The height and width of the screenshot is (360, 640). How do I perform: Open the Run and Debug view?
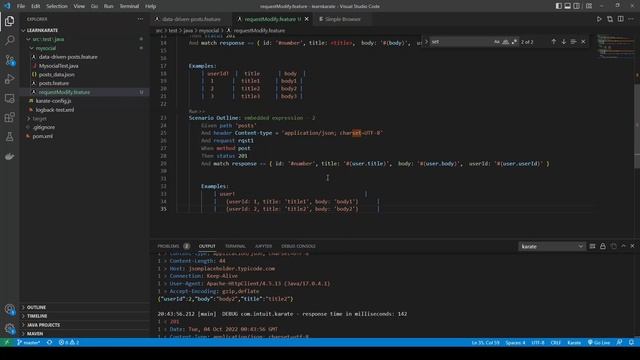(9, 79)
